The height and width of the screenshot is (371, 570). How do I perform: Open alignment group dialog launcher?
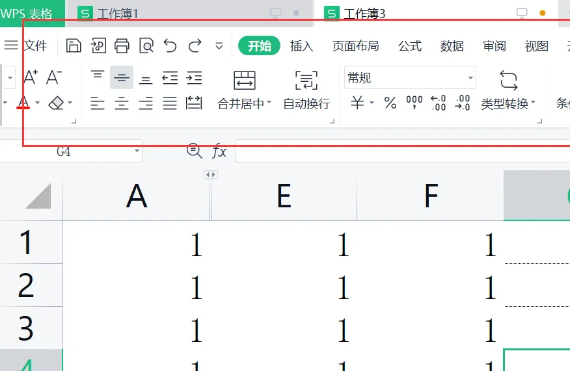tap(332, 121)
